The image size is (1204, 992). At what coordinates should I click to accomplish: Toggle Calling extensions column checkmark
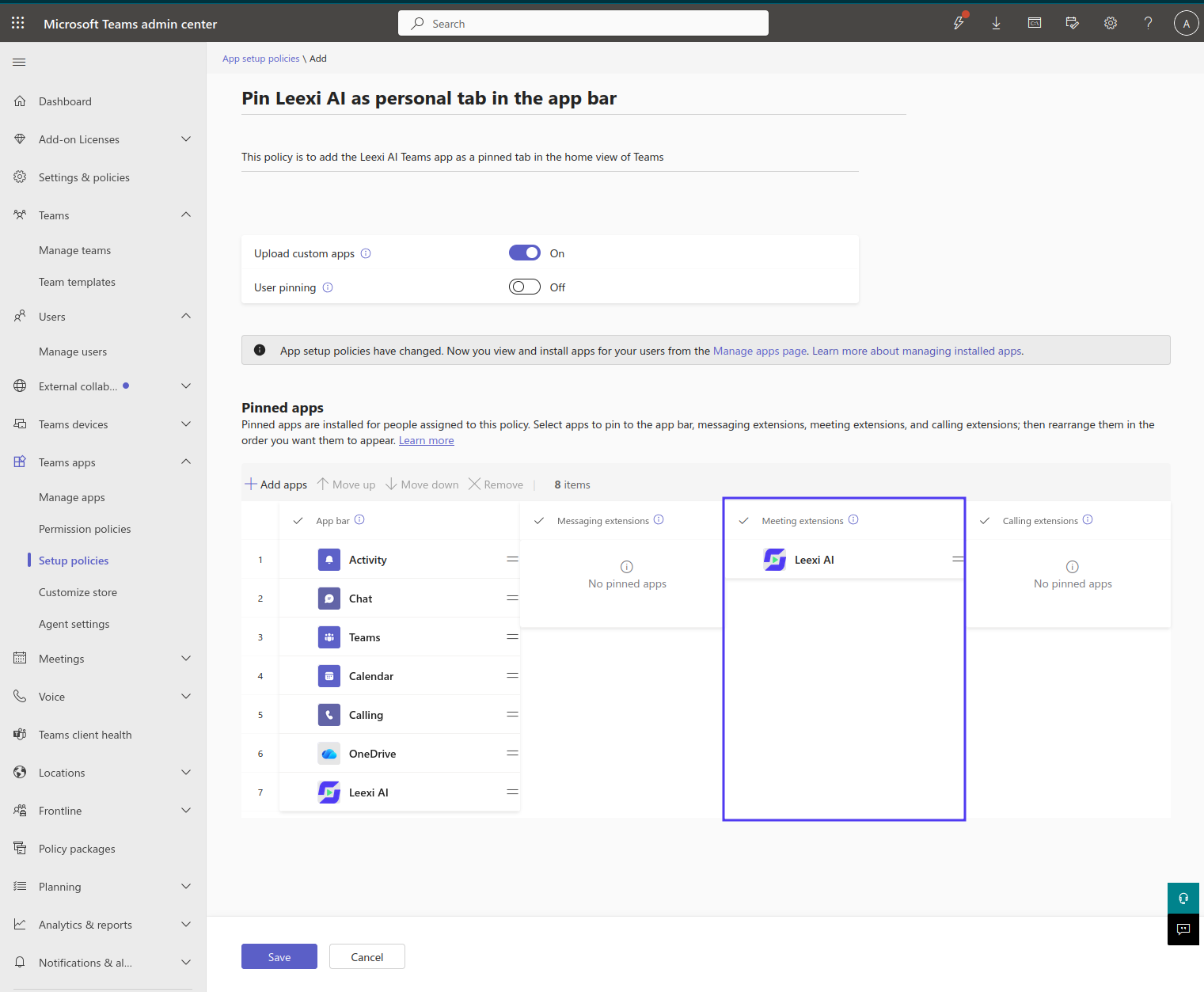pyautogui.click(x=985, y=520)
